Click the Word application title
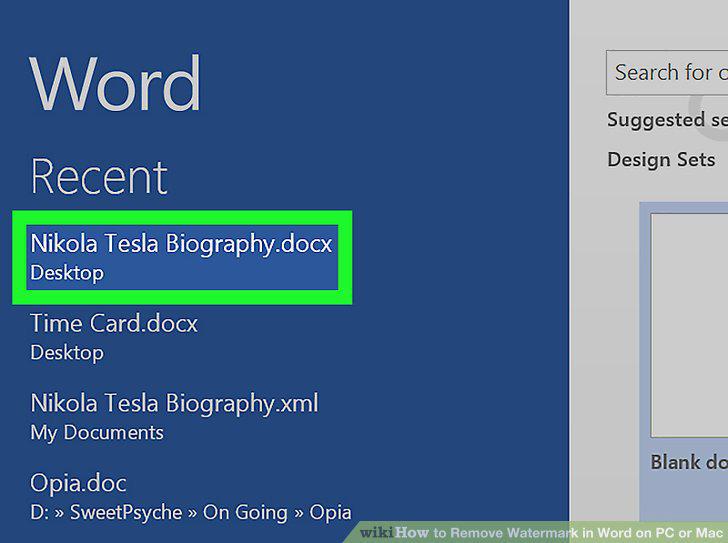728x543 pixels. coord(115,84)
